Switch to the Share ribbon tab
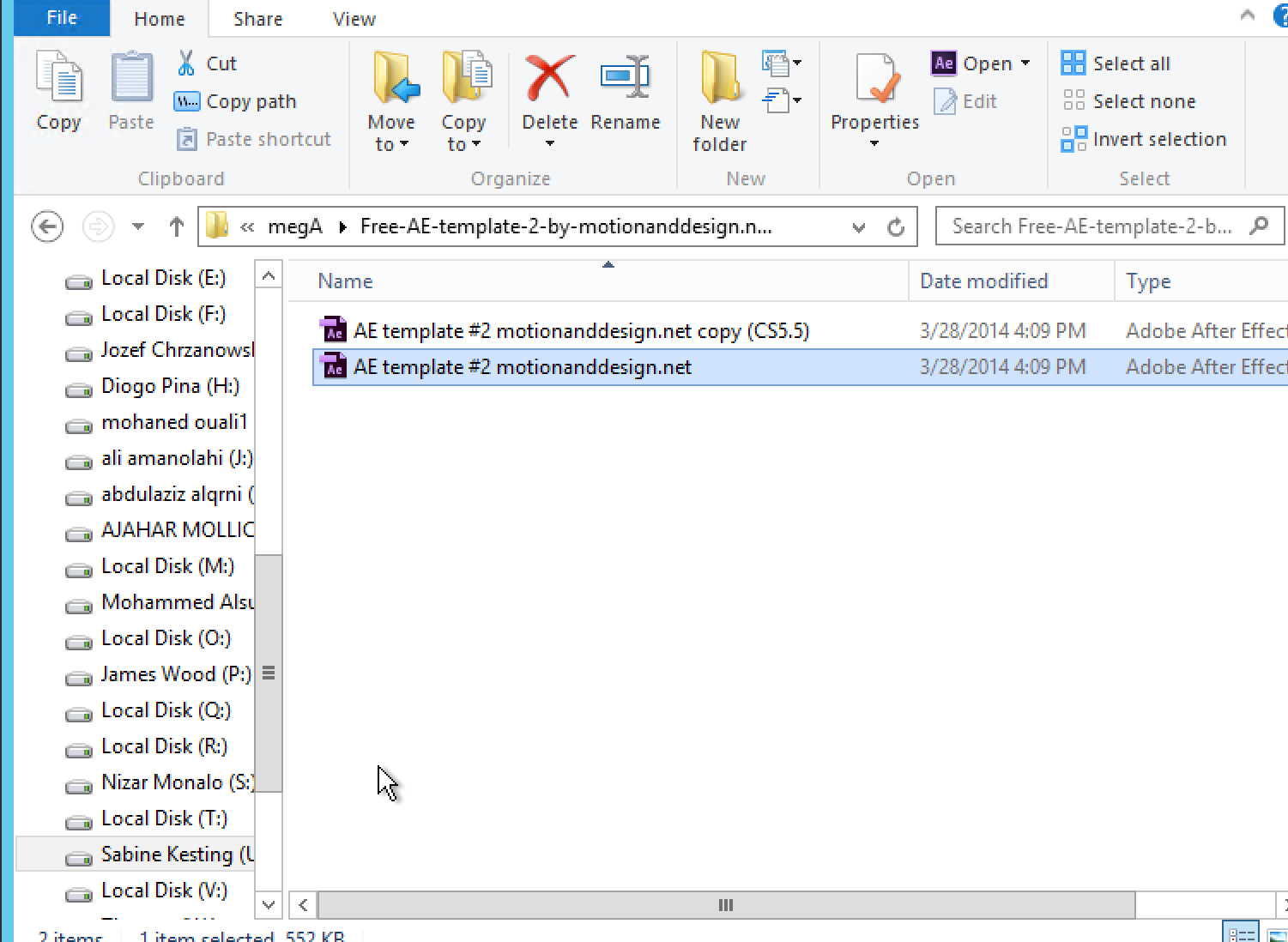 (x=258, y=19)
